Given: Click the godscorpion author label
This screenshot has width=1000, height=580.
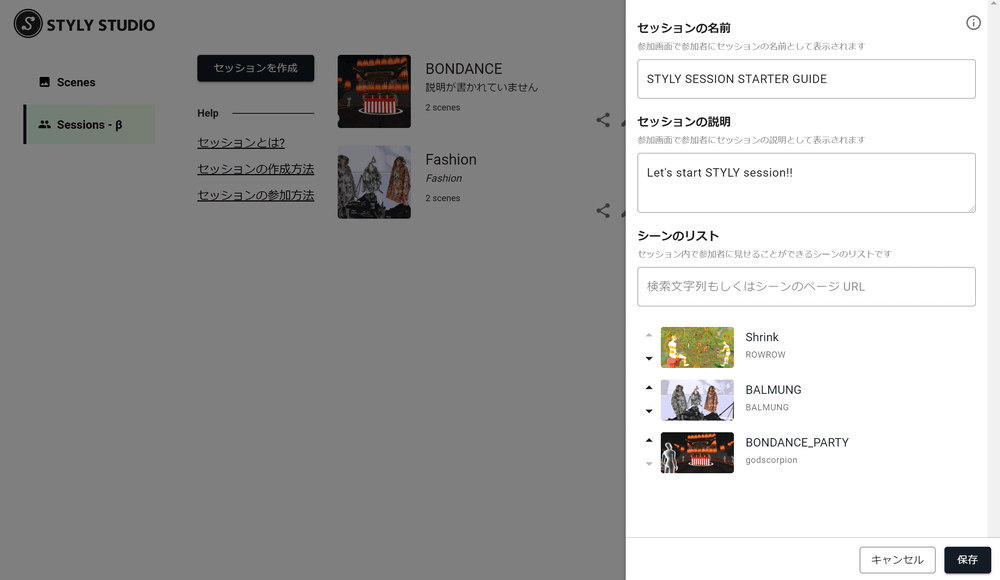Looking at the screenshot, I should coord(771,460).
